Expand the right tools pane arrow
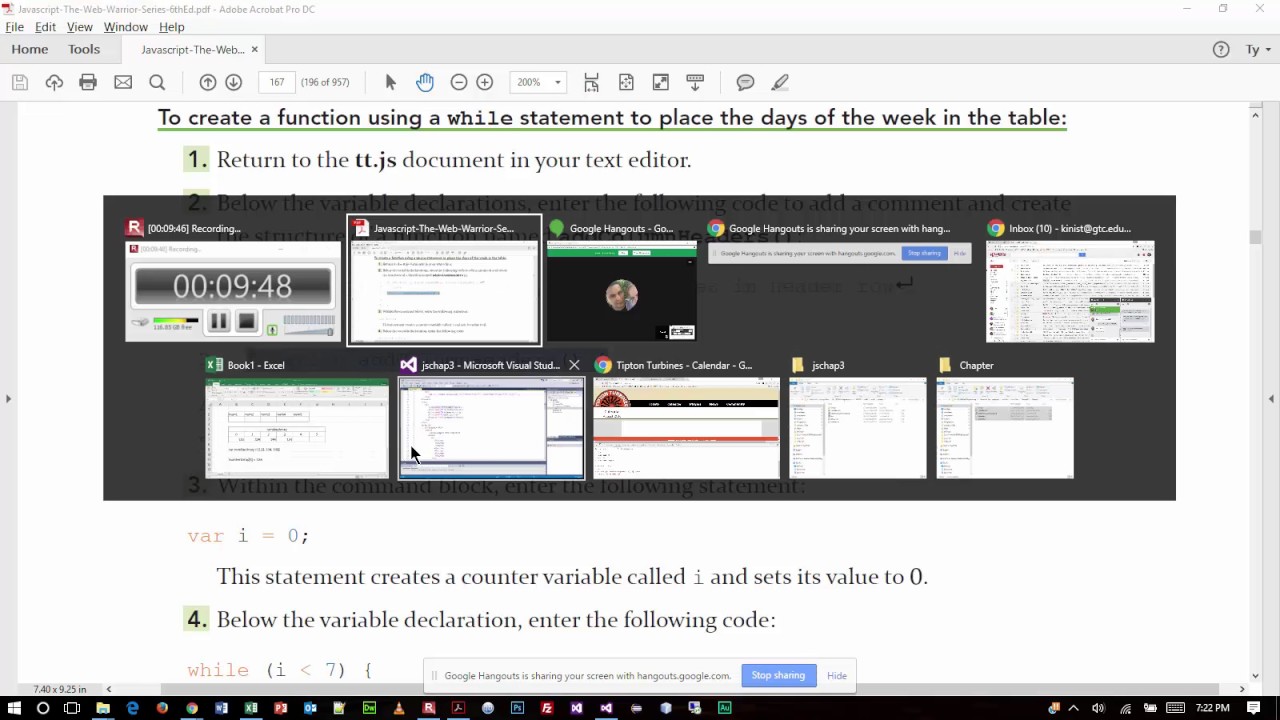The height and width of the screenshot is (720, 1280). 1272,399
